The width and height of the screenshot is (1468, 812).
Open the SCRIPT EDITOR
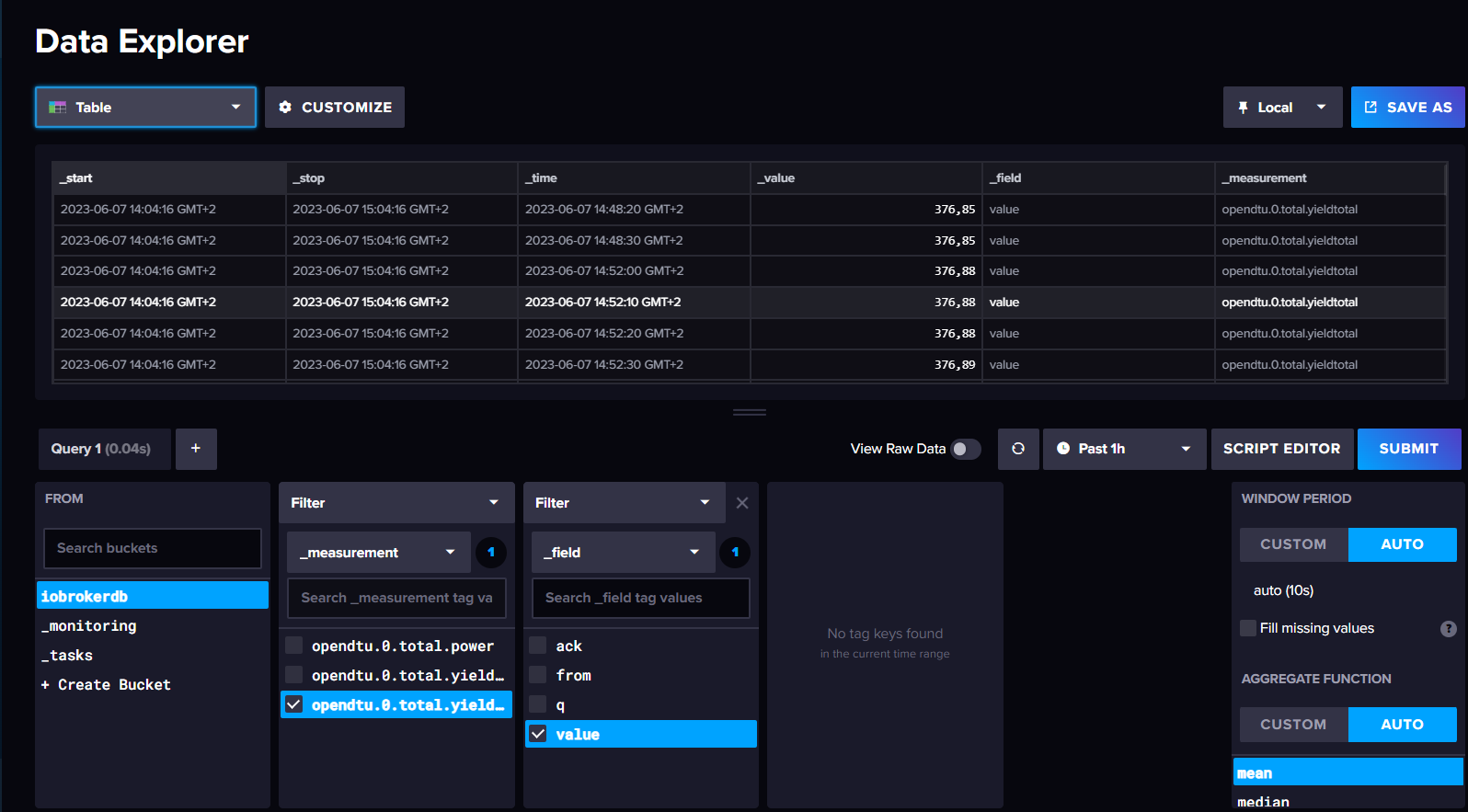click(1281, 449)
